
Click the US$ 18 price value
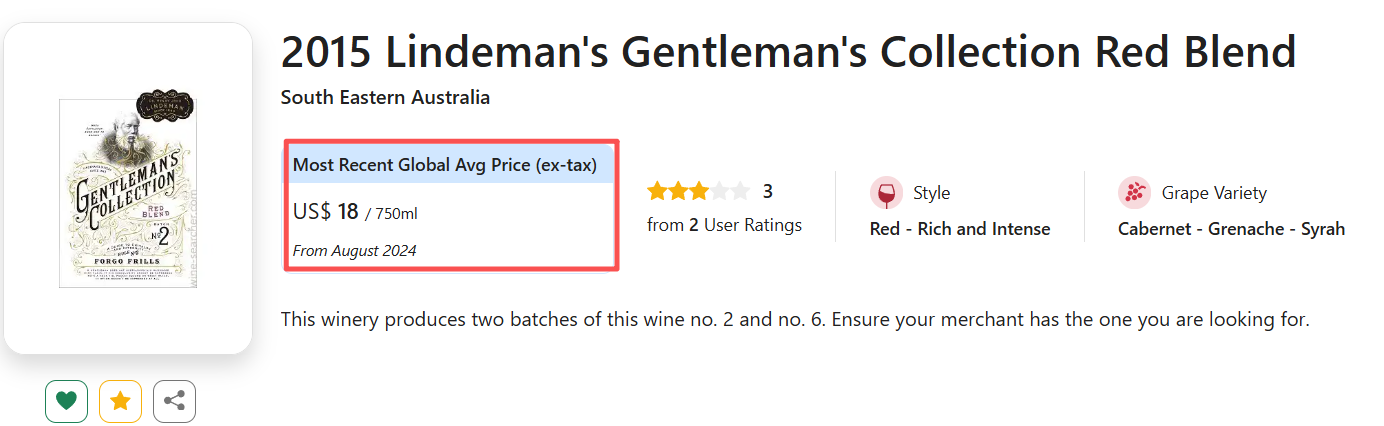(327, 212)
